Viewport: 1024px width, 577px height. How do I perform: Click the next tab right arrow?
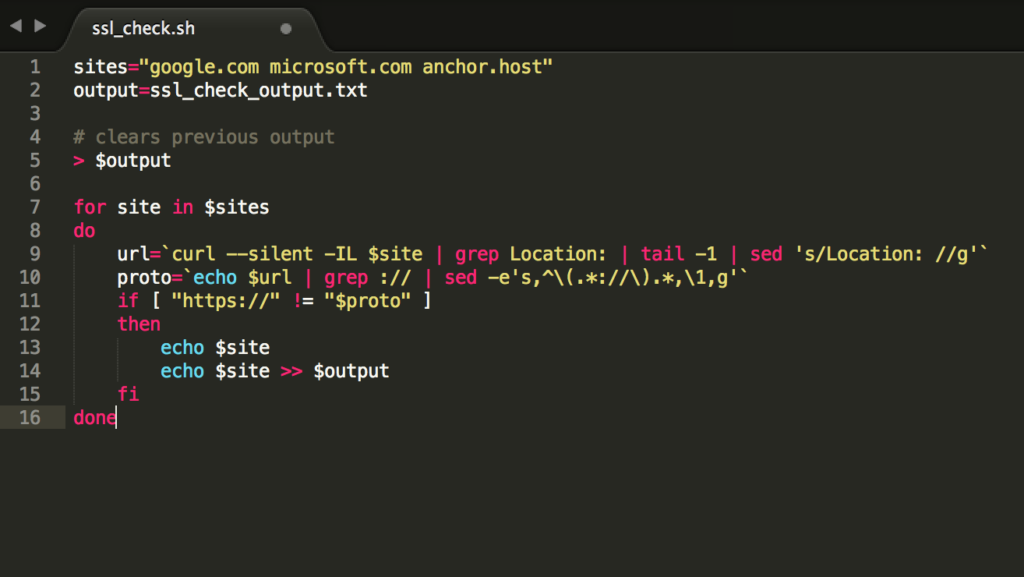coord(40,26)
